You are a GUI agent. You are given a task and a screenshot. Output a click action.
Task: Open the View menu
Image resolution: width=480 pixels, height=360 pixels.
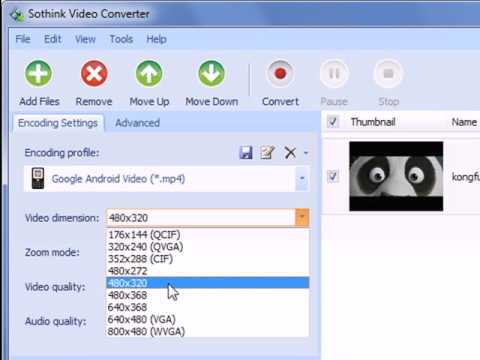(x=85, y=39)
